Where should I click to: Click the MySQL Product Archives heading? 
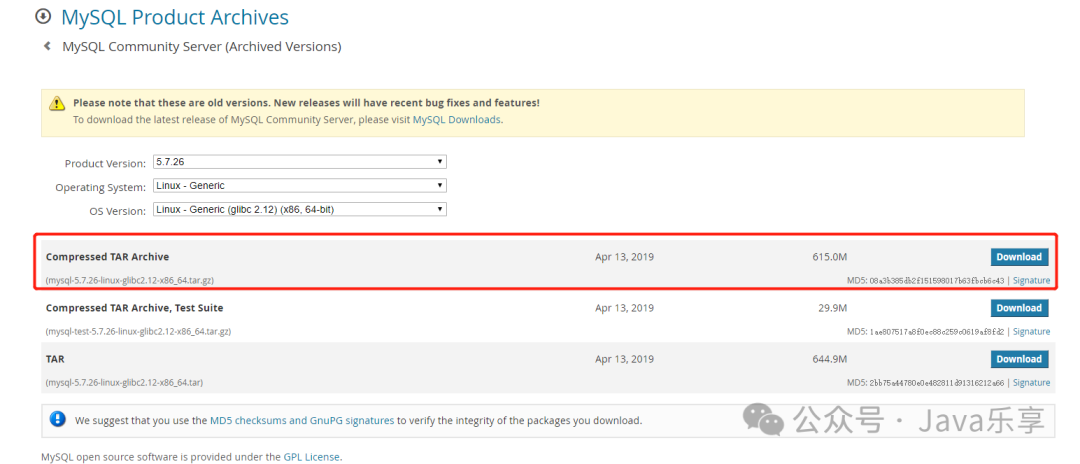point(175,17)
